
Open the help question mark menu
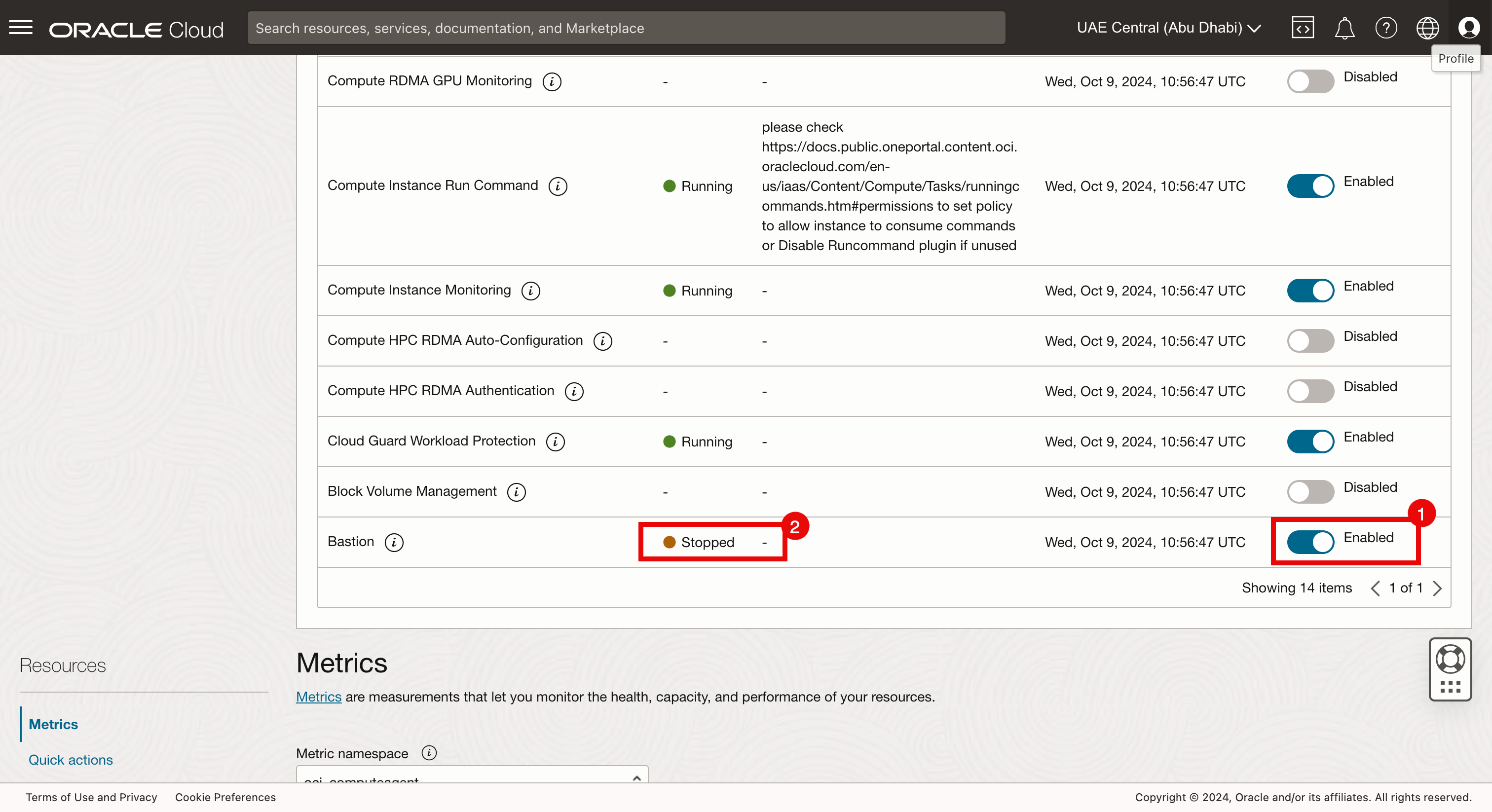point(1386,28)
